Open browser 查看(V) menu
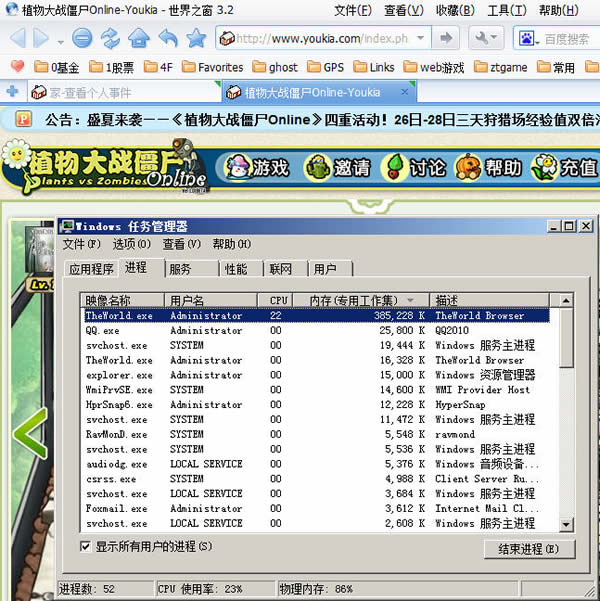 tap(404, 10)
